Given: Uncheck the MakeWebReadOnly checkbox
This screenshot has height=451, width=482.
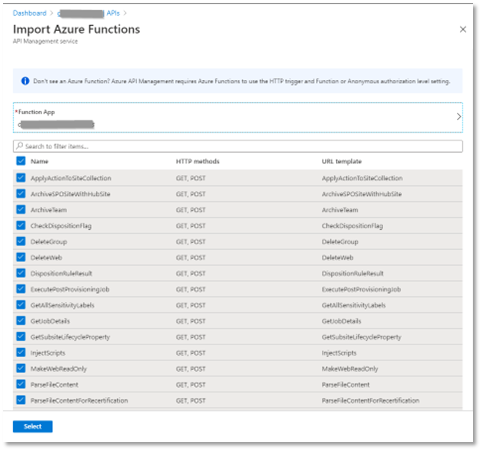Looking at the screenshot, I should (21, 368).
